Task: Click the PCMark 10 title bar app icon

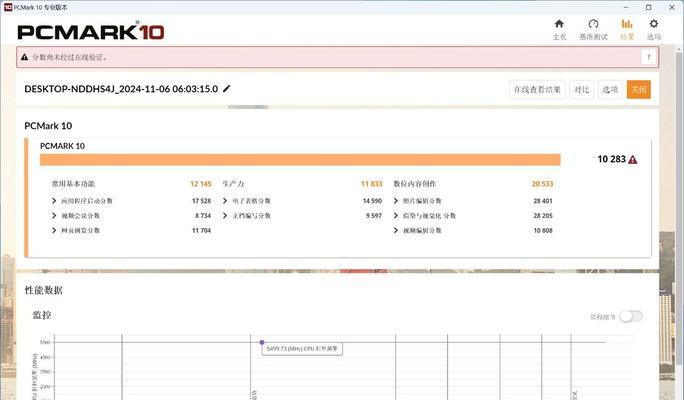Action: click(7, 7)
